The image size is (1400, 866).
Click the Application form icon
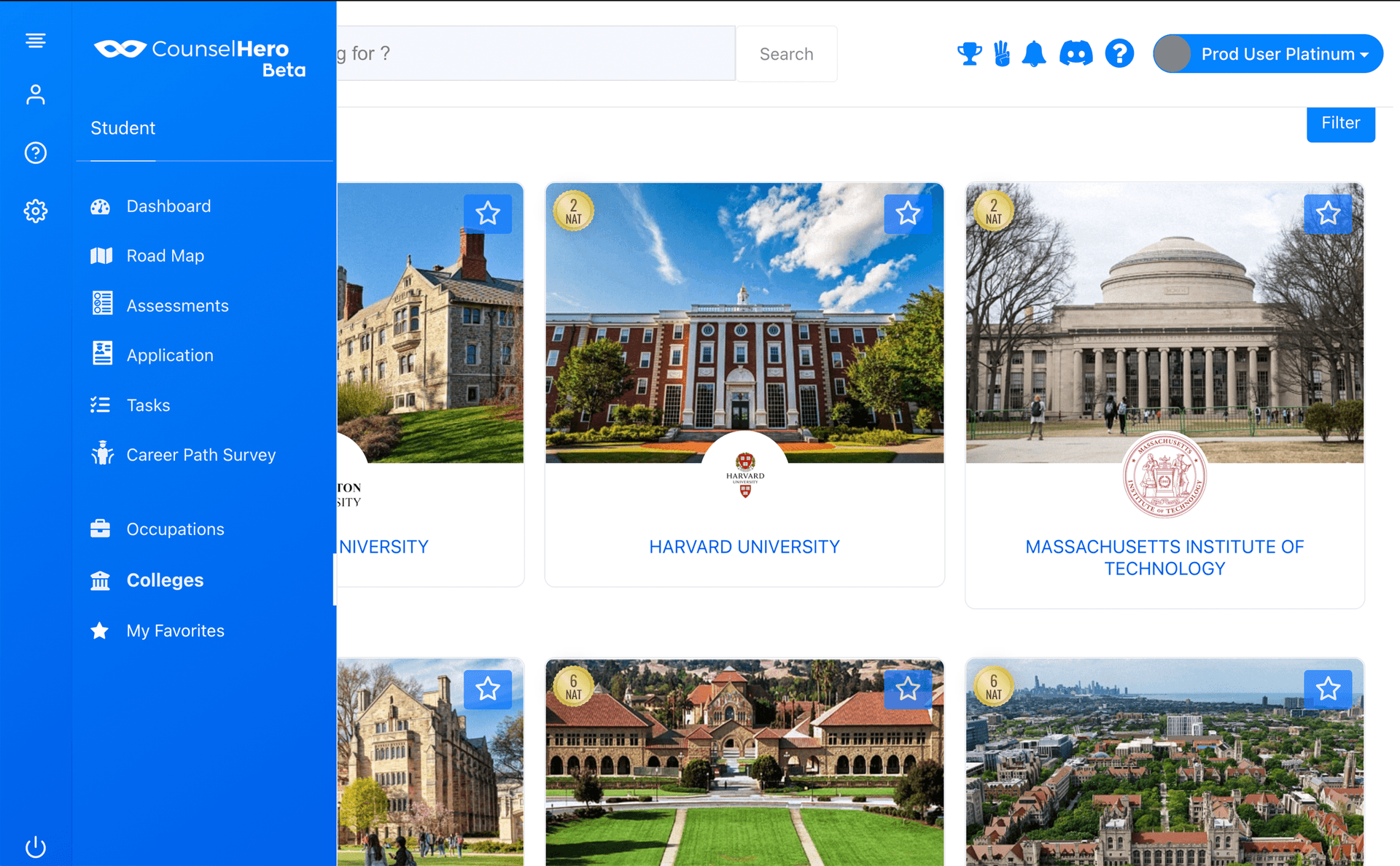tap(102, 353)
